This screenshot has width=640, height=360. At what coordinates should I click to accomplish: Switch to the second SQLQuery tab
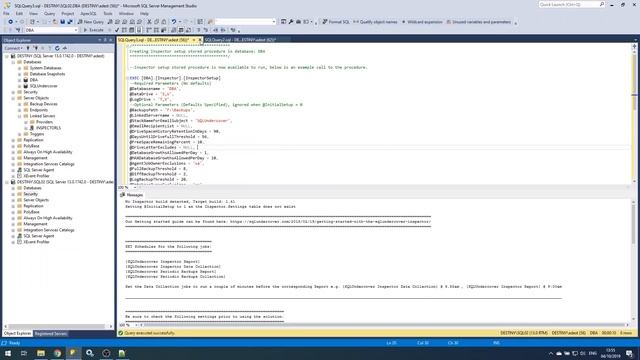coord(240,40)
